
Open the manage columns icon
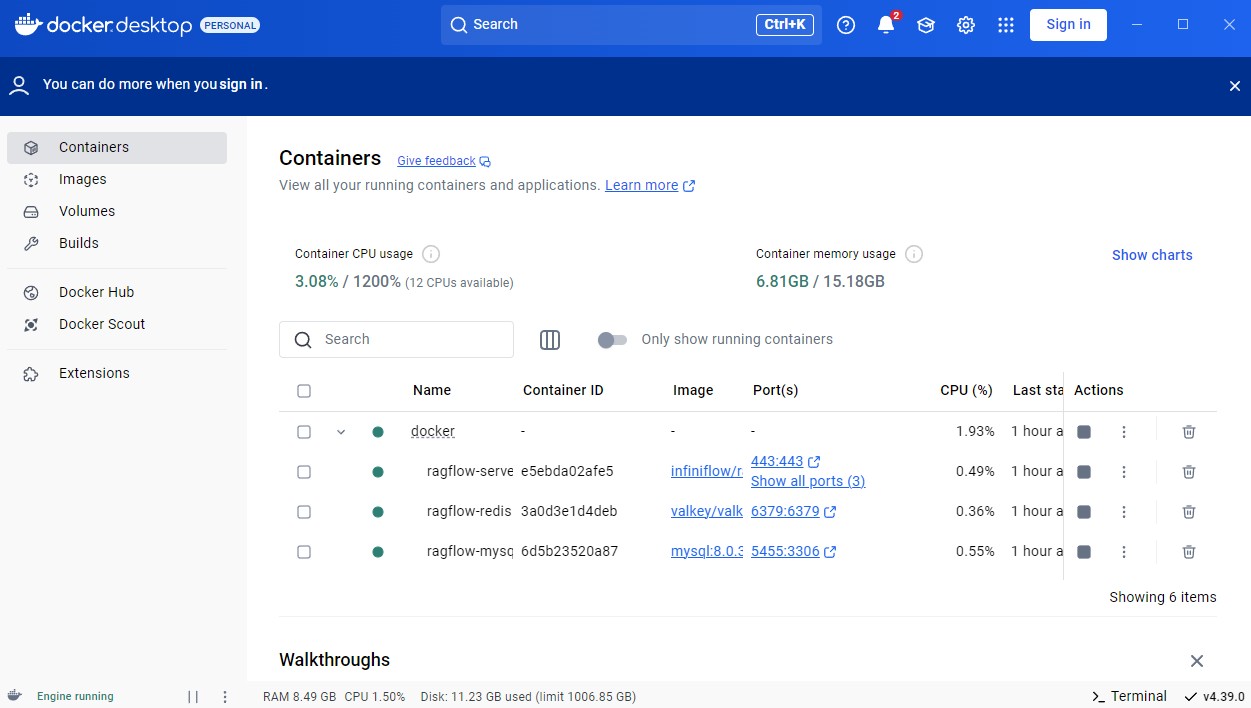(x=550, y=340)
